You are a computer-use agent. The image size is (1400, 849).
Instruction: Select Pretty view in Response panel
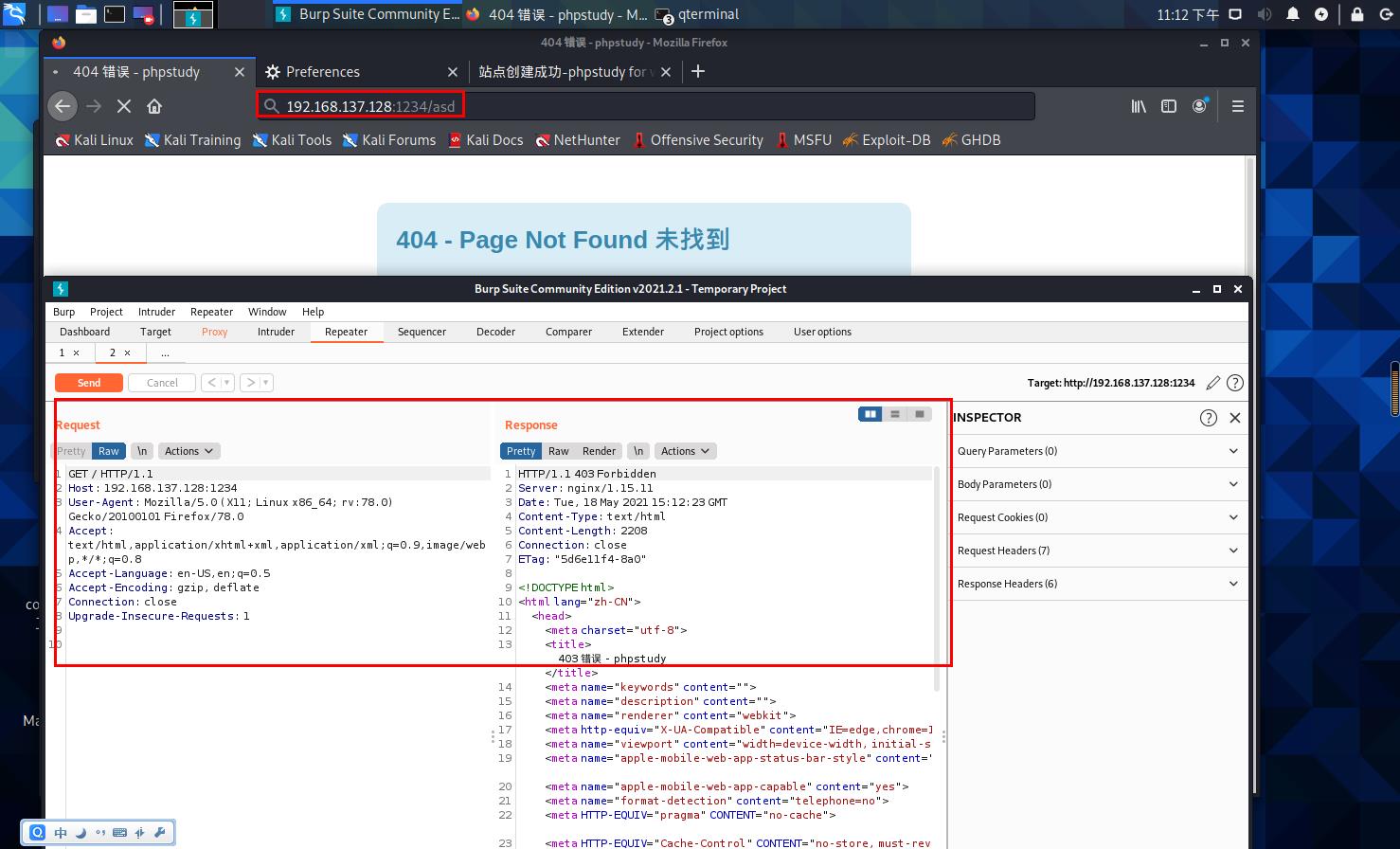(521, 451)
